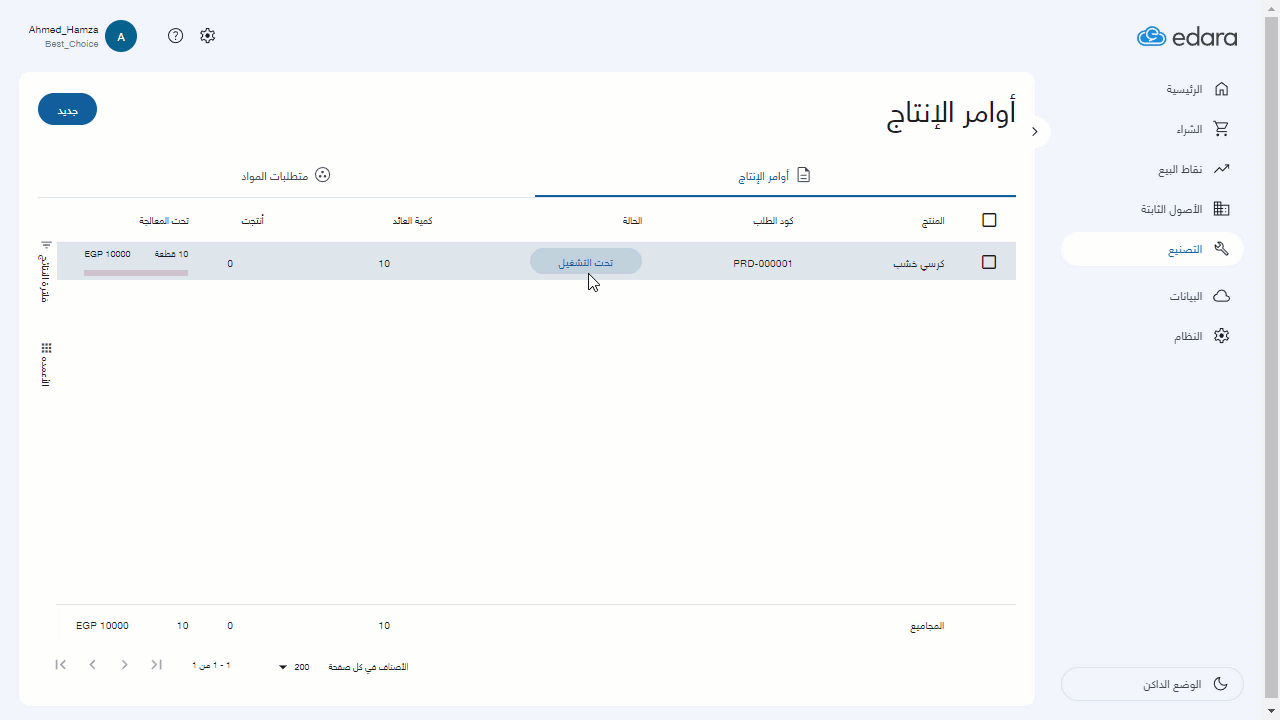Viewport: 1280px width, 720px height.
Task: Open the فلترة النتائج filter panel
Action: pos(46,270)
